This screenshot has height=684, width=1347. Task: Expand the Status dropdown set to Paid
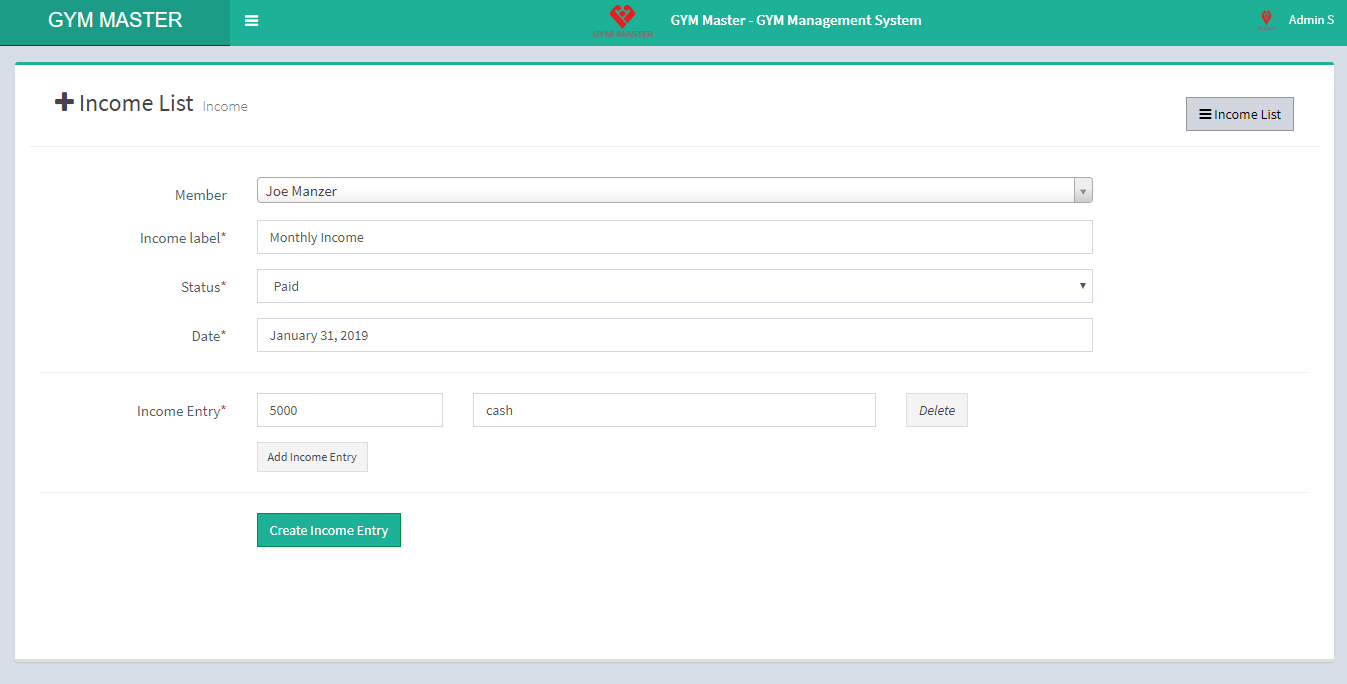tap(674, 286)
